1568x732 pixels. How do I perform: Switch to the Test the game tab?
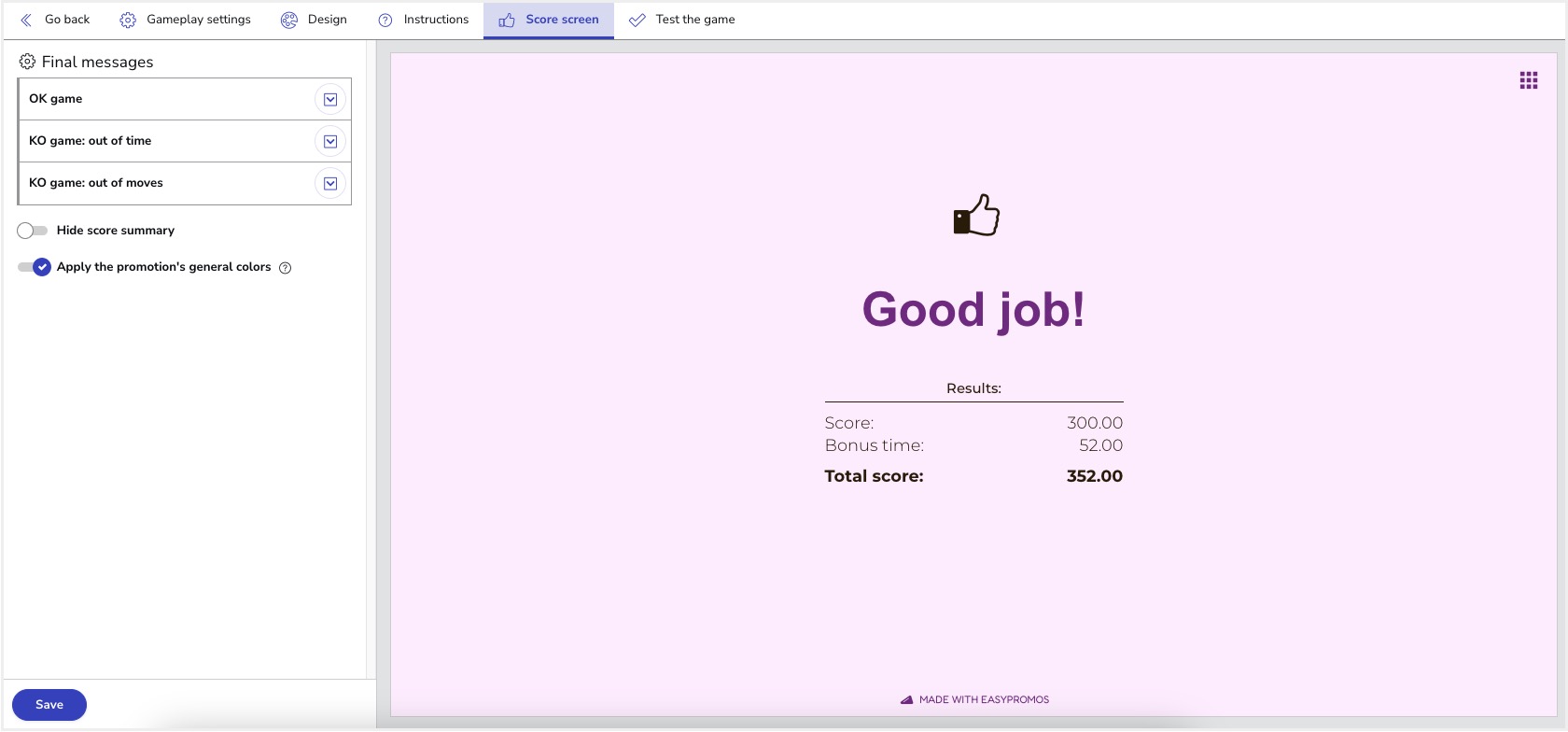coord(682,20)
